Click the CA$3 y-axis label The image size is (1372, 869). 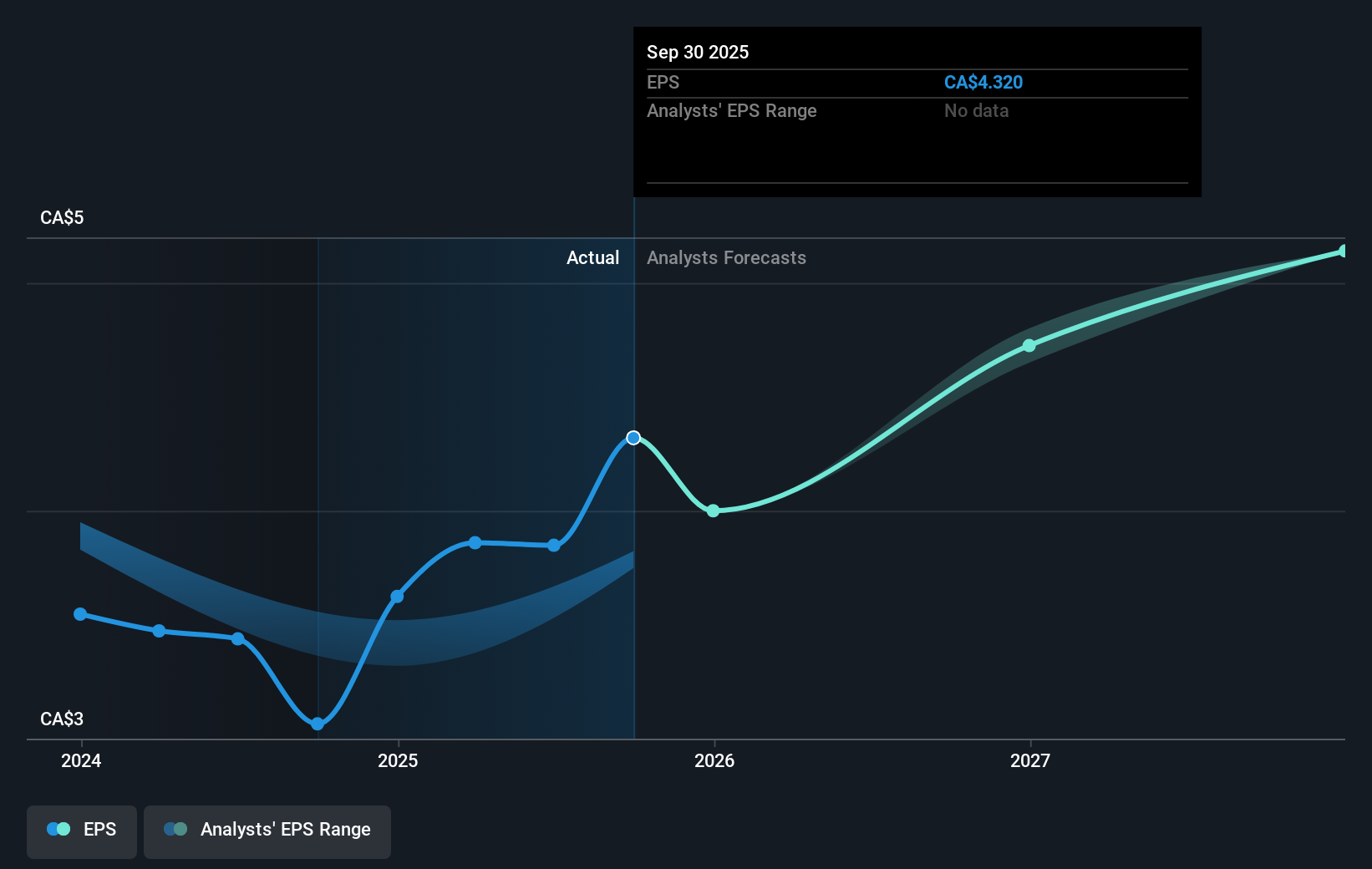pos(62,719)
